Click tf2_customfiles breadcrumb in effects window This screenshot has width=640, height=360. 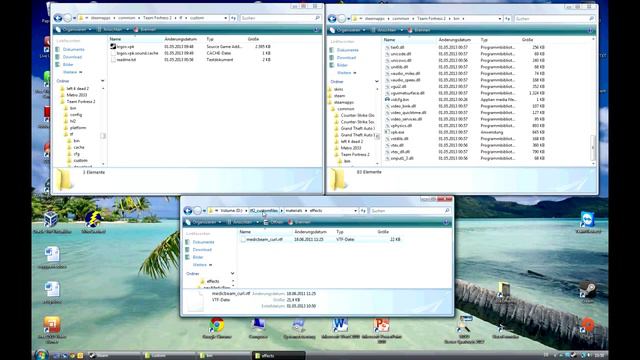(264, 211)
